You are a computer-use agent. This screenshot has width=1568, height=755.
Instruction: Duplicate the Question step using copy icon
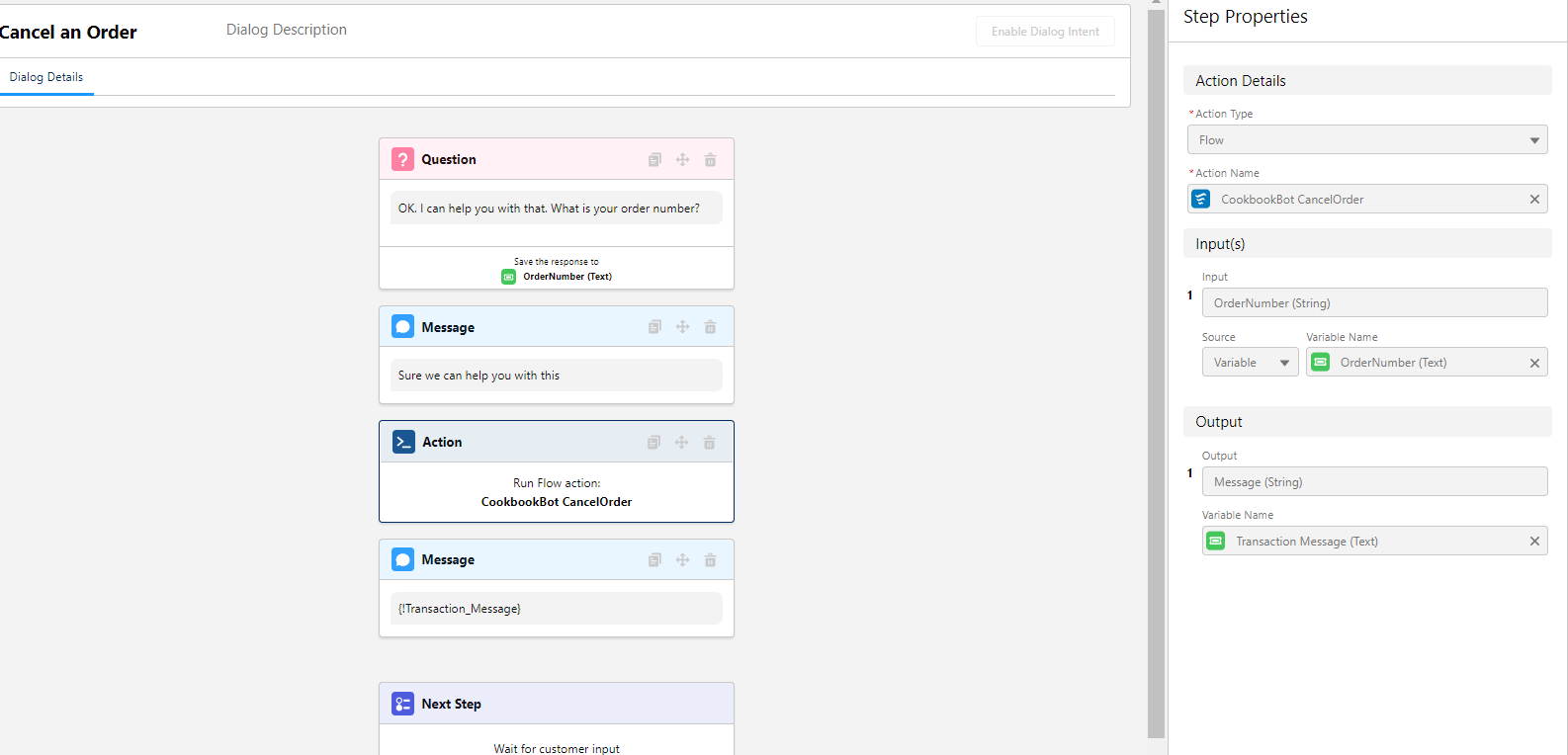(654, 160)
